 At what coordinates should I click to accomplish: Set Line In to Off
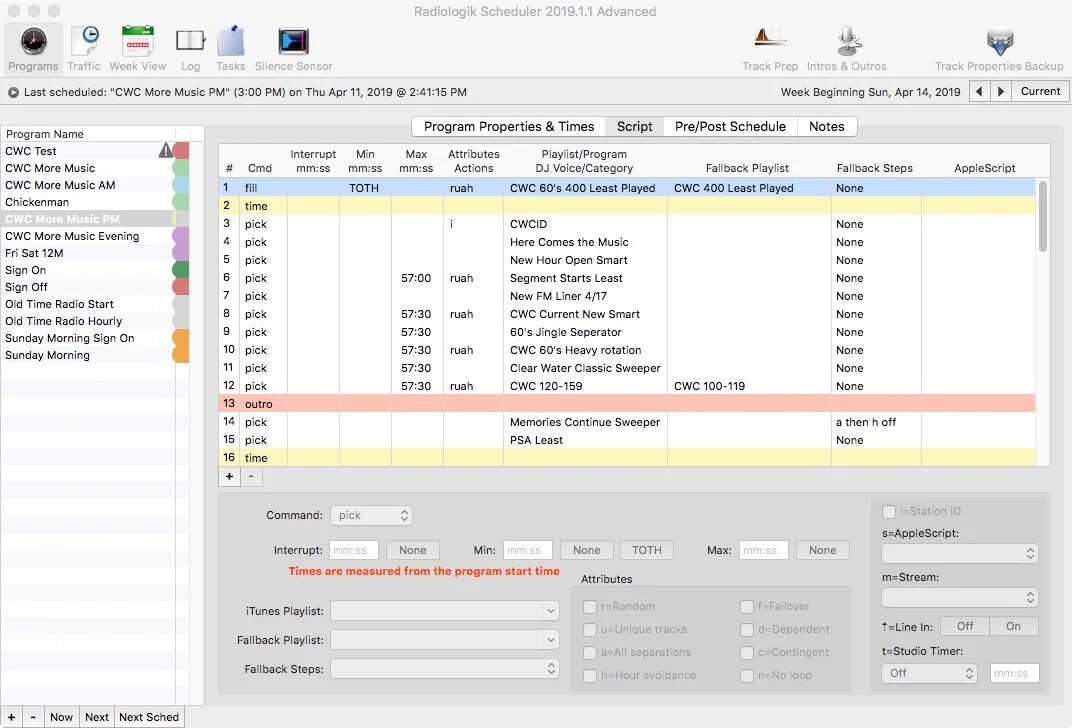click(965, 626)
